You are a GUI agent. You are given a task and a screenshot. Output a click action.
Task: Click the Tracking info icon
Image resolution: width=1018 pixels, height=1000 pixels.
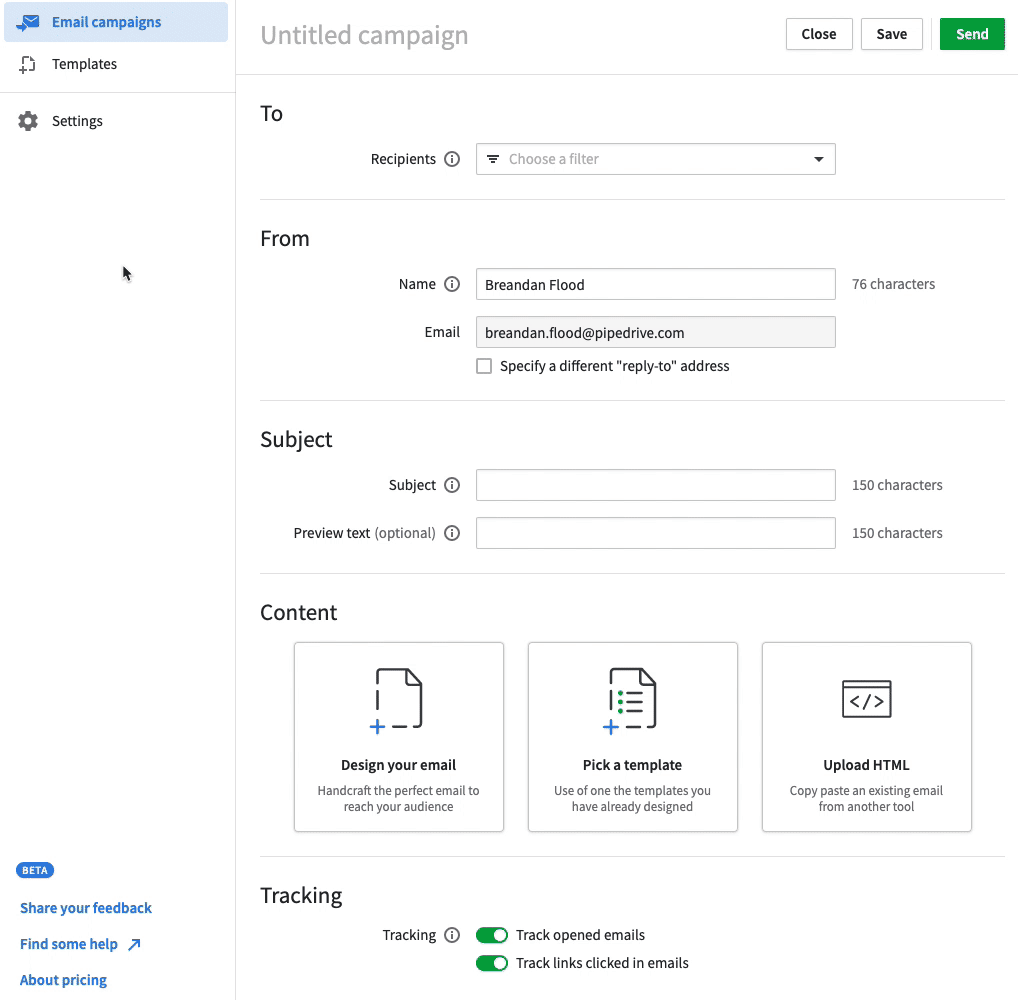[452, 934]
